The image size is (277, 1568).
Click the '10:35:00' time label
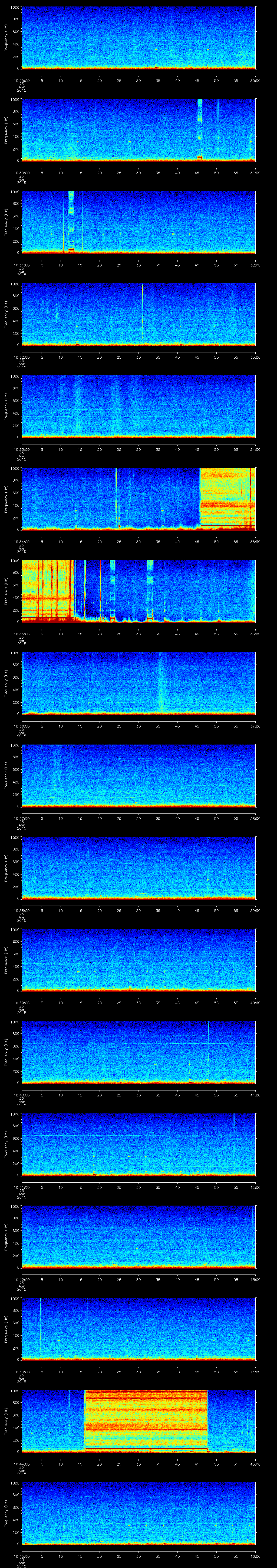[21, 634]
